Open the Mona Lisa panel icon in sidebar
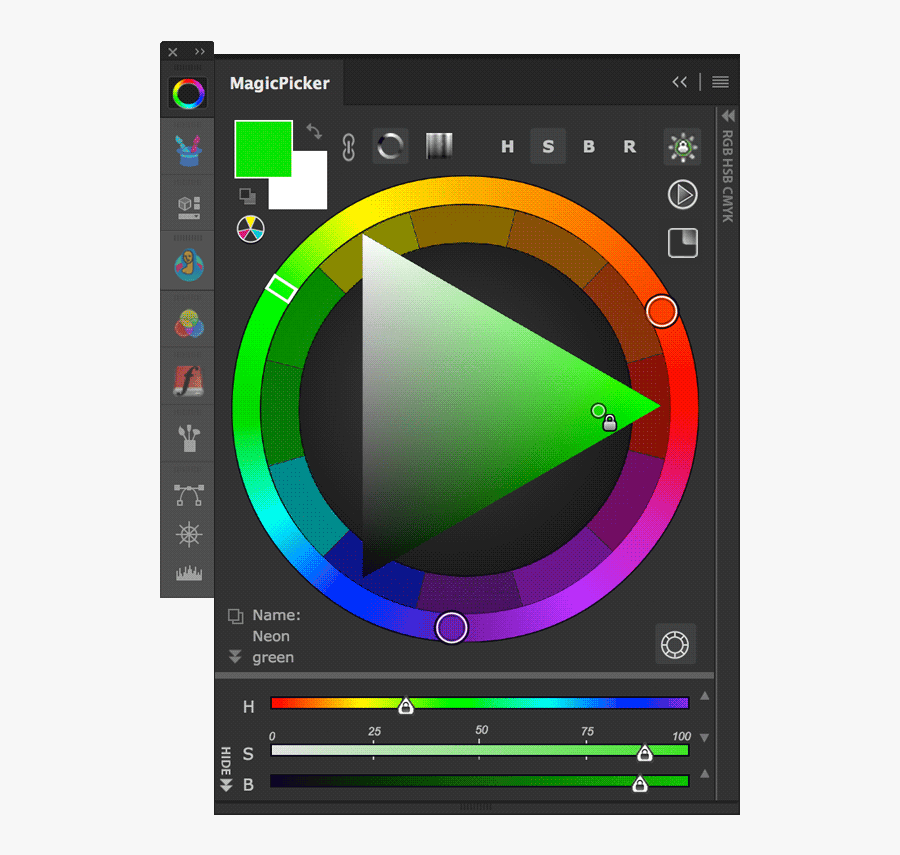The image size is (900, 855). pos(187,262)
